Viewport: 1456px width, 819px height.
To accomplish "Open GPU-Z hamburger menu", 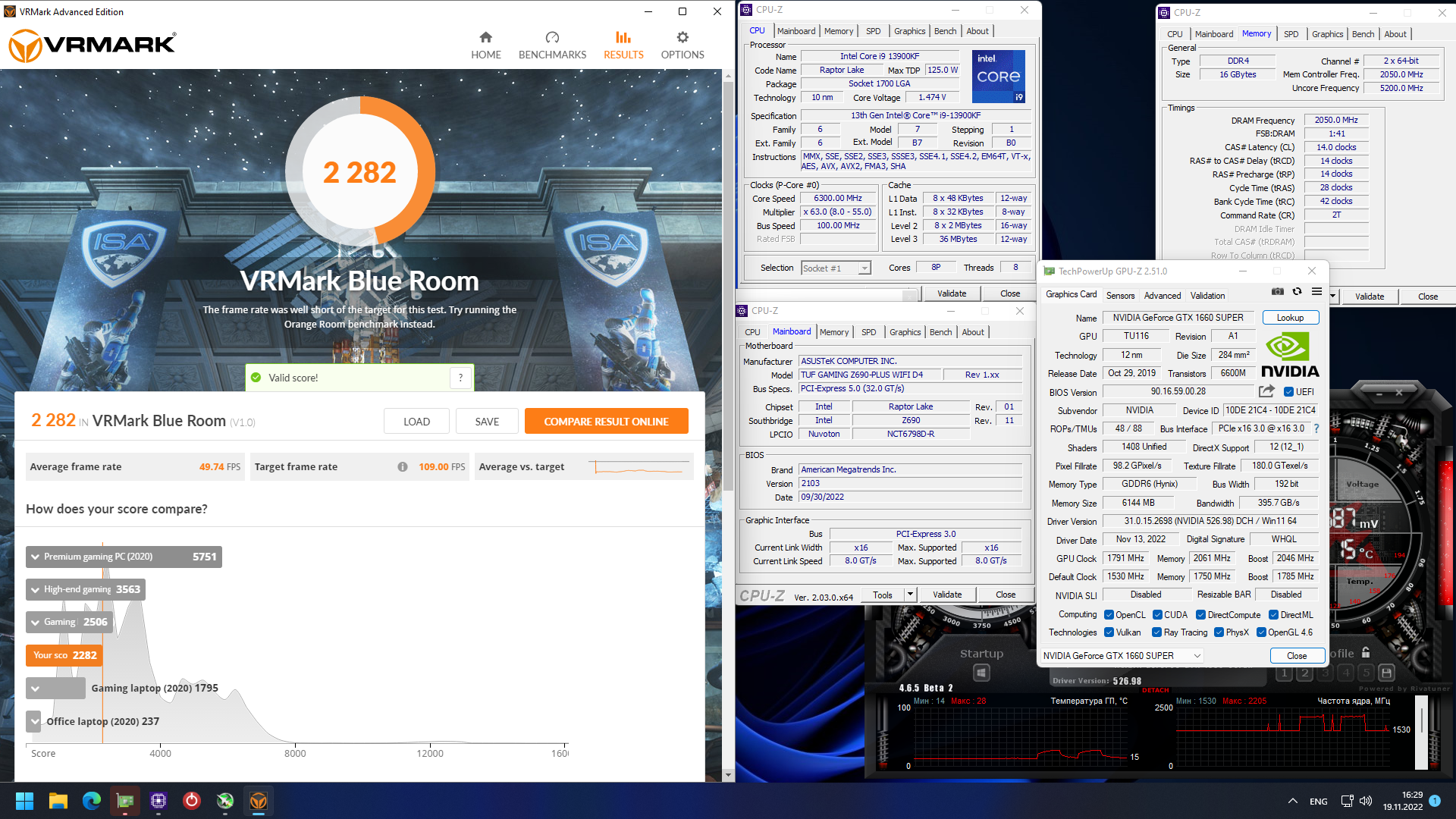I will point(1316,292).
